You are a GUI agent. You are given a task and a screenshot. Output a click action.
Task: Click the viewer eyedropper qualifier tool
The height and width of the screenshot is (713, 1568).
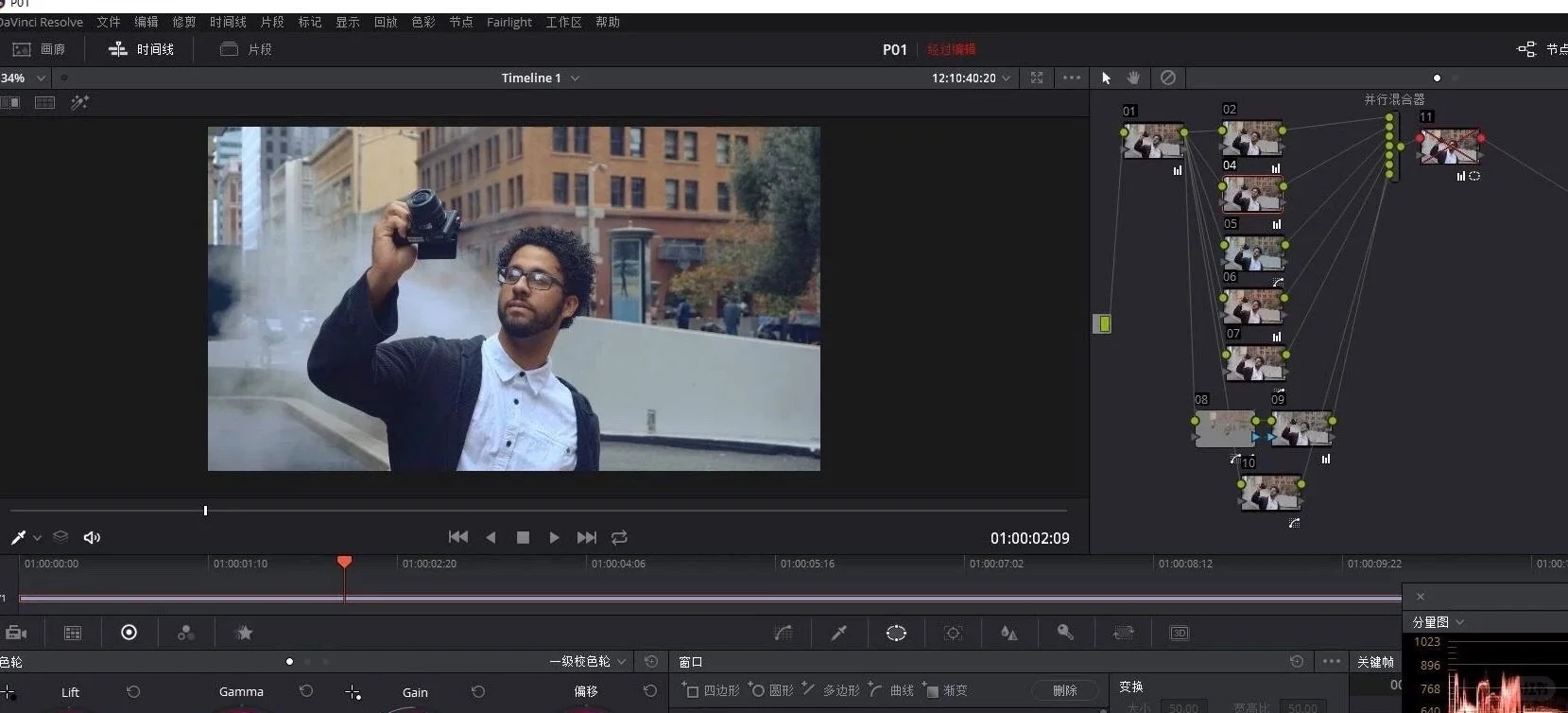click(x=18, y=537)
